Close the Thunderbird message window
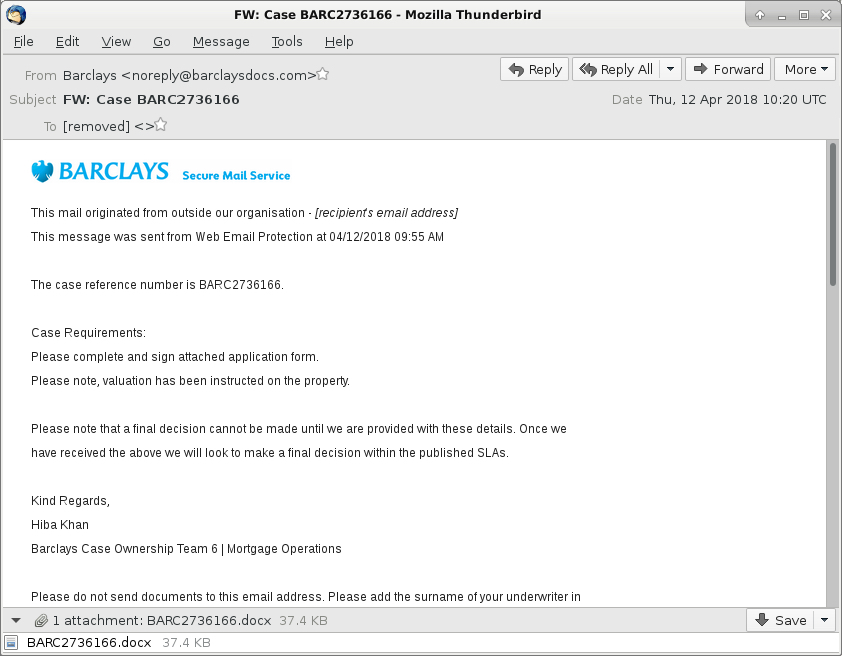 click(x=826, y=15)
